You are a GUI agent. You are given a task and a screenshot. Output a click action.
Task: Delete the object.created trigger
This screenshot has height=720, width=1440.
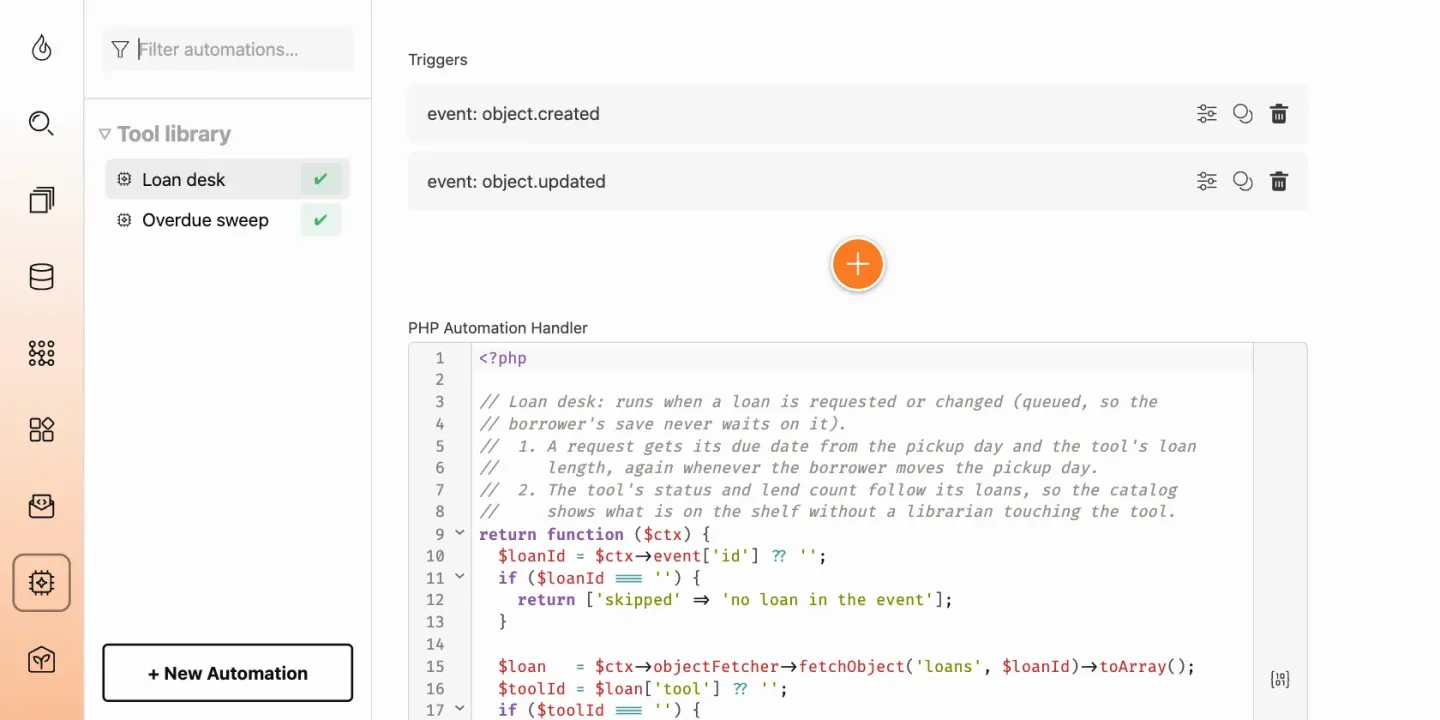(x=1279, y=114)
